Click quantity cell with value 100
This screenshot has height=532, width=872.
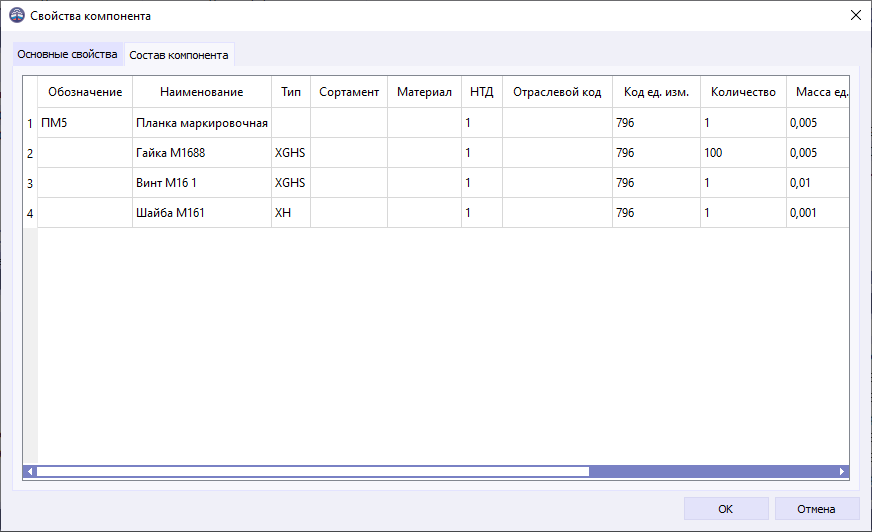click(x=743, y=153)
